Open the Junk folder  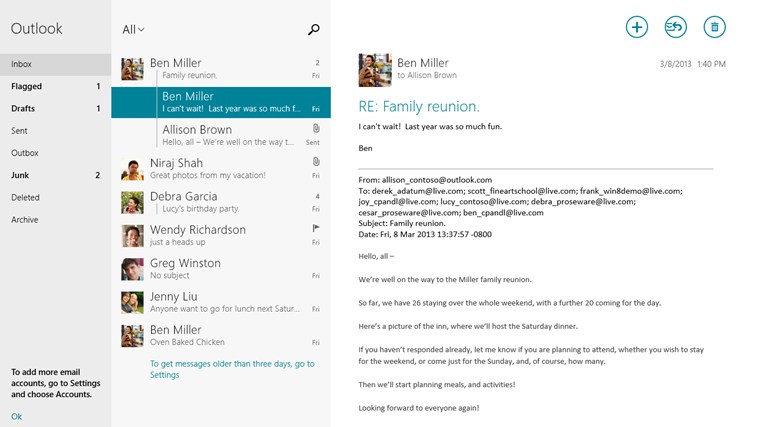[x=56, y=175]
